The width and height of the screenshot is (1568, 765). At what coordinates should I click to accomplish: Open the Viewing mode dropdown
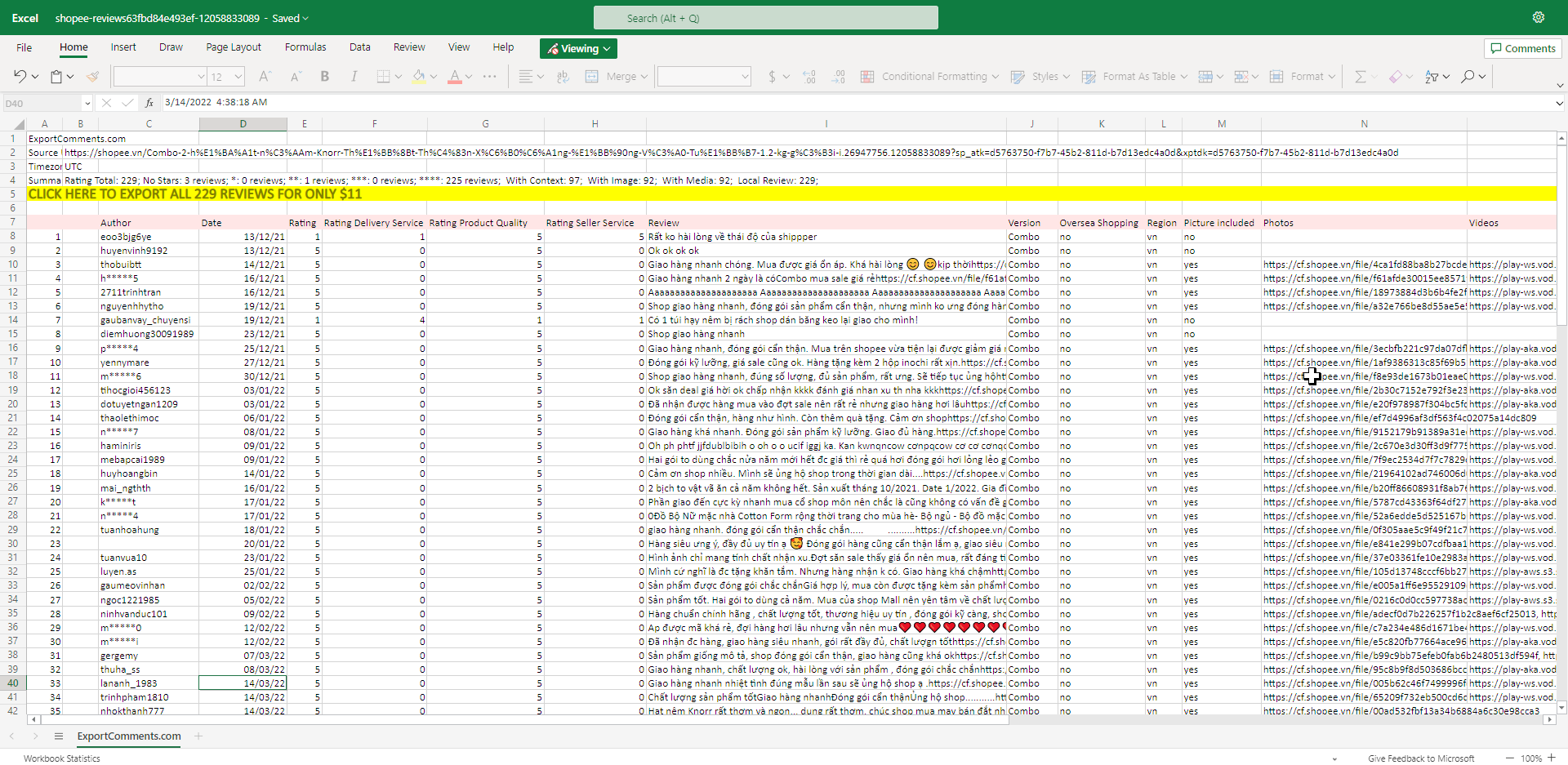[x=578, y=48]
